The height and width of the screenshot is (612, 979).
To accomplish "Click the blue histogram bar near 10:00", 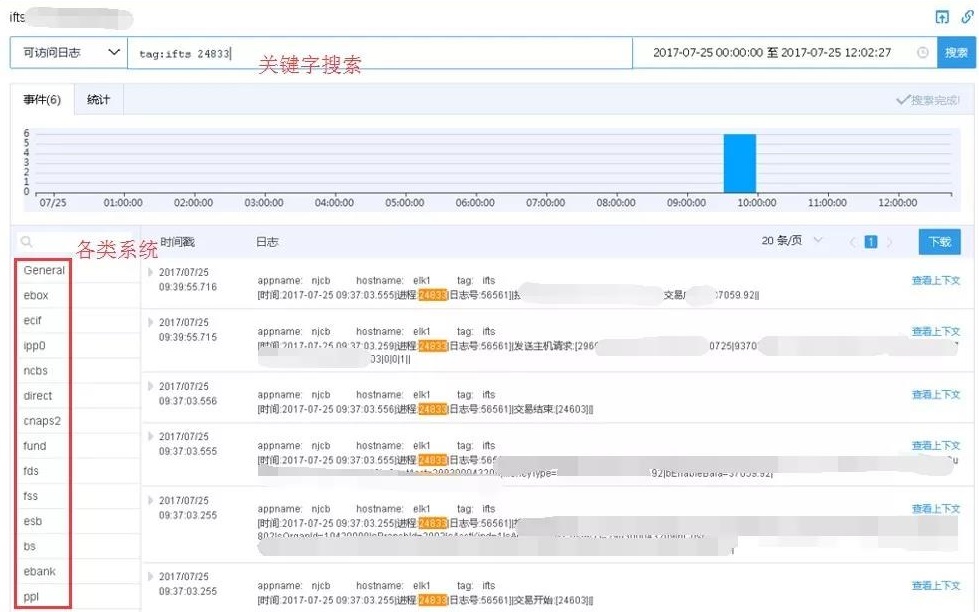I will pyautogui.click(x=740, y=162).
